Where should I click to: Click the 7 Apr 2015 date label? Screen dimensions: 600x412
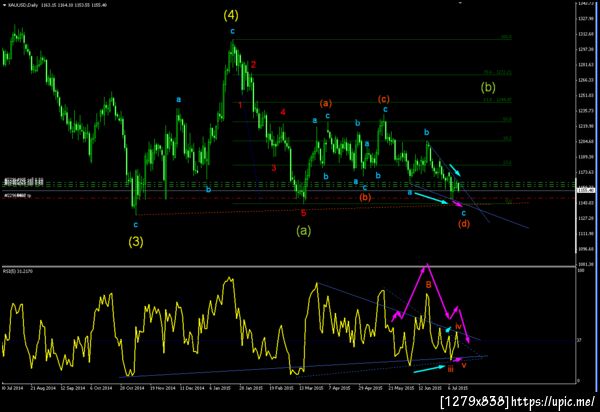[340, 388]
